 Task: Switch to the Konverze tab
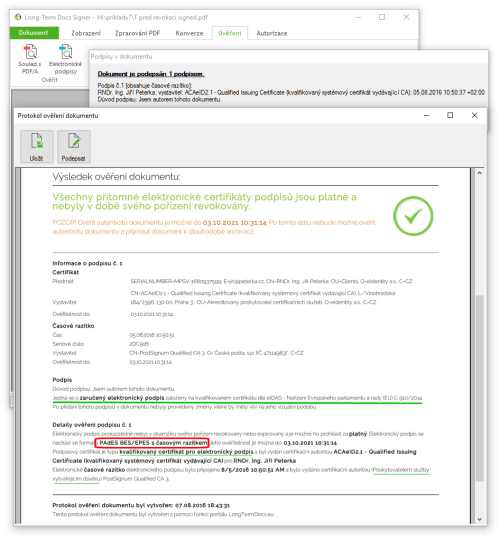pos(189,33)
